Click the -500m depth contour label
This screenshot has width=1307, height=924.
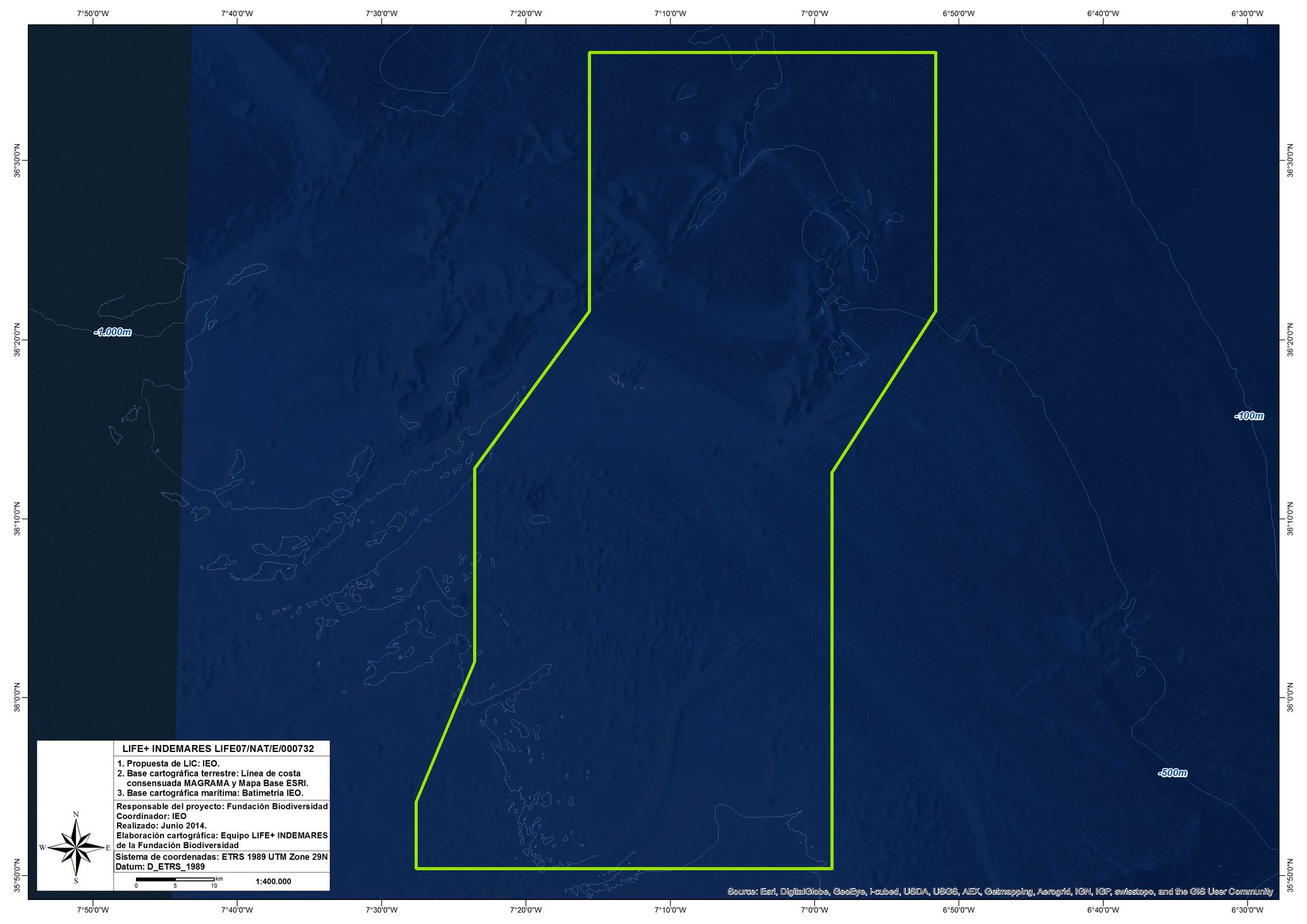[1172, 773]
